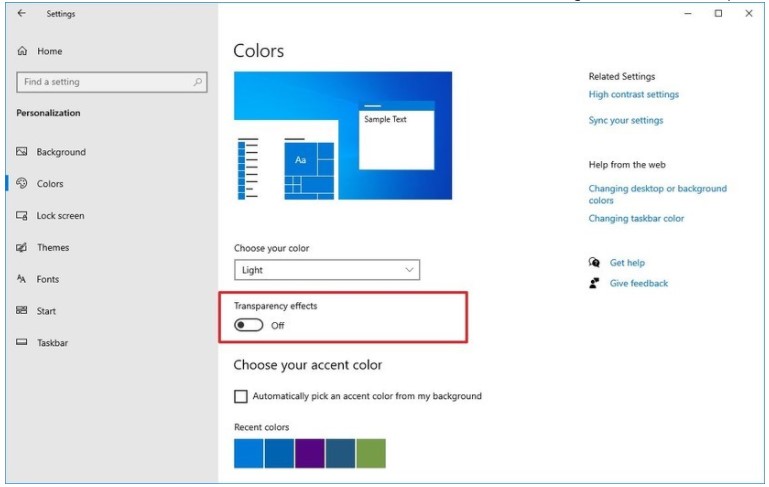Image resolution: width=769 pixels, height=487 pixels.
Task: Click the Personalization section label
Action: pos(48,113)
